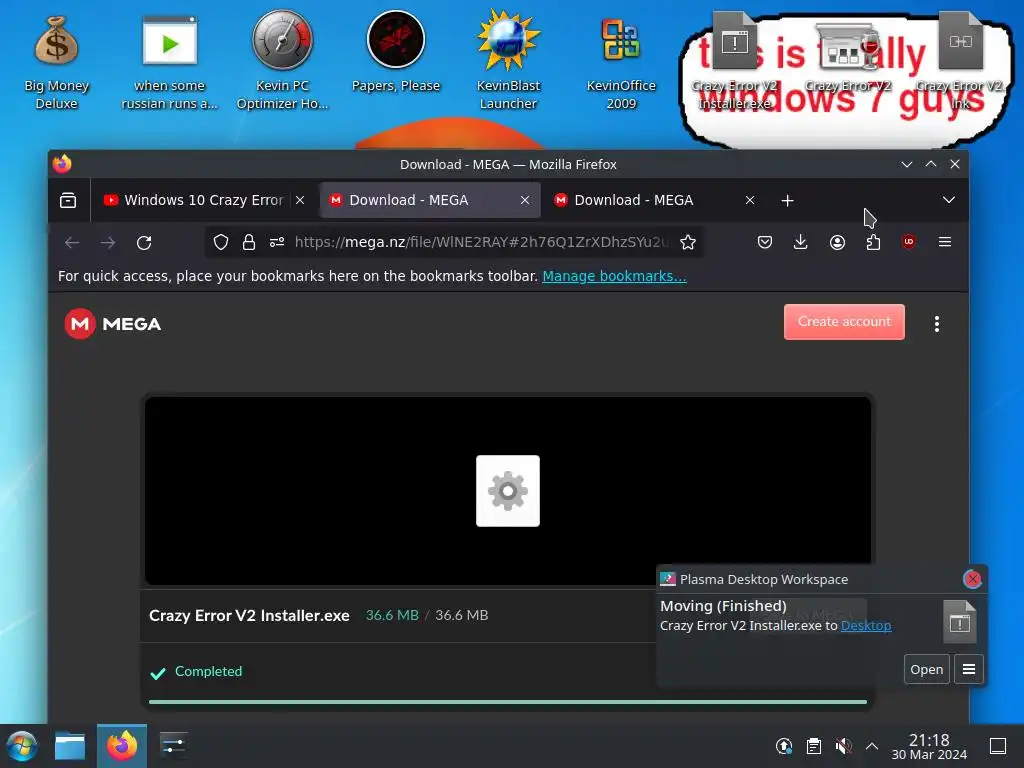The width and height of the screenshot is (1024, 768).
Task: Open clipboard tray icon
Action: tap(814, 746)
